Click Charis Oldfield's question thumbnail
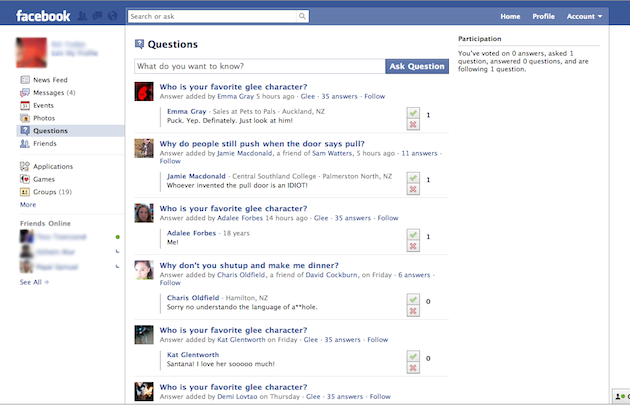630x405 pixels. tap(144, 270)
